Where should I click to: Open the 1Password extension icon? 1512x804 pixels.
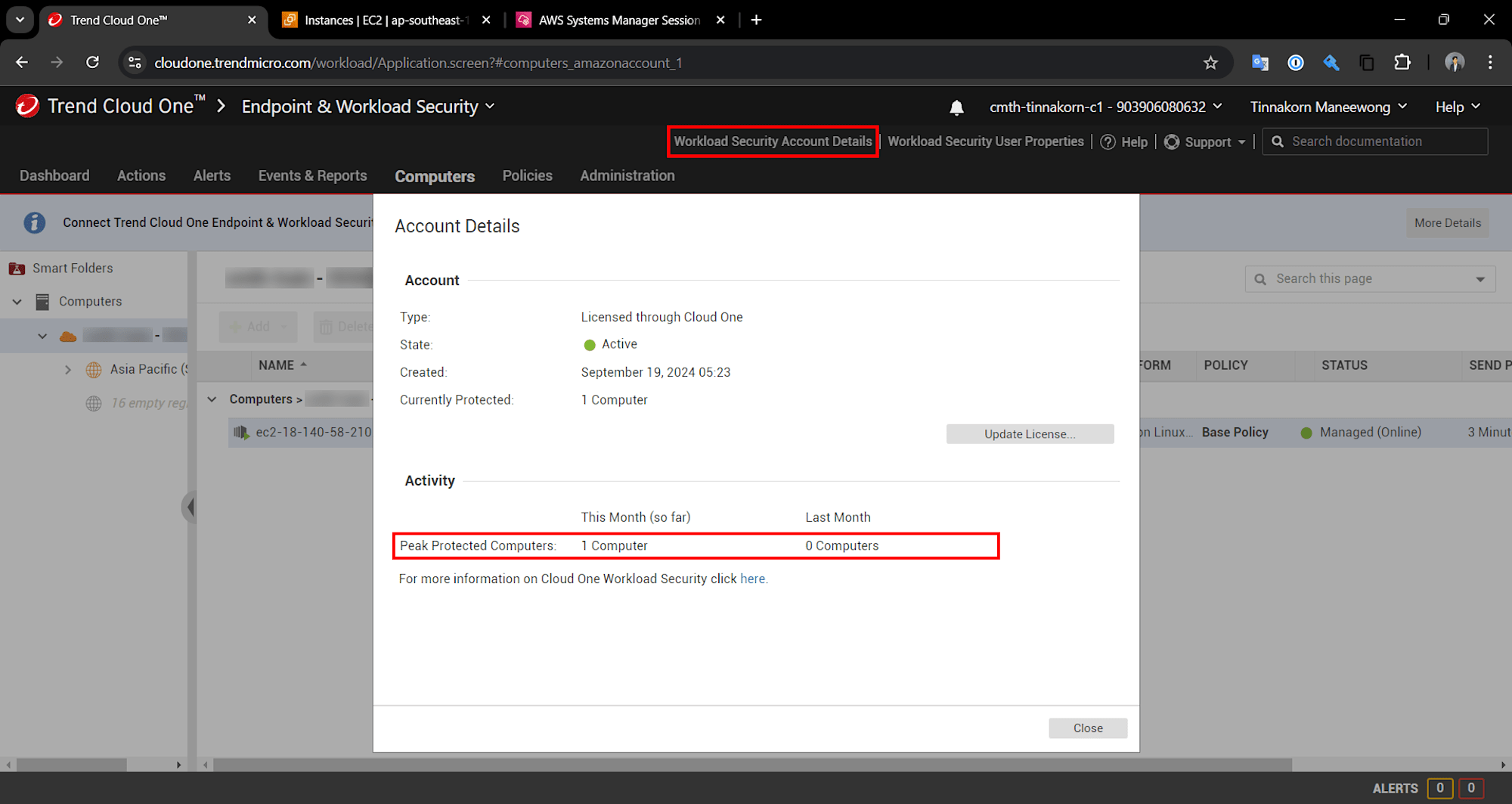[x=1295, y=63]
